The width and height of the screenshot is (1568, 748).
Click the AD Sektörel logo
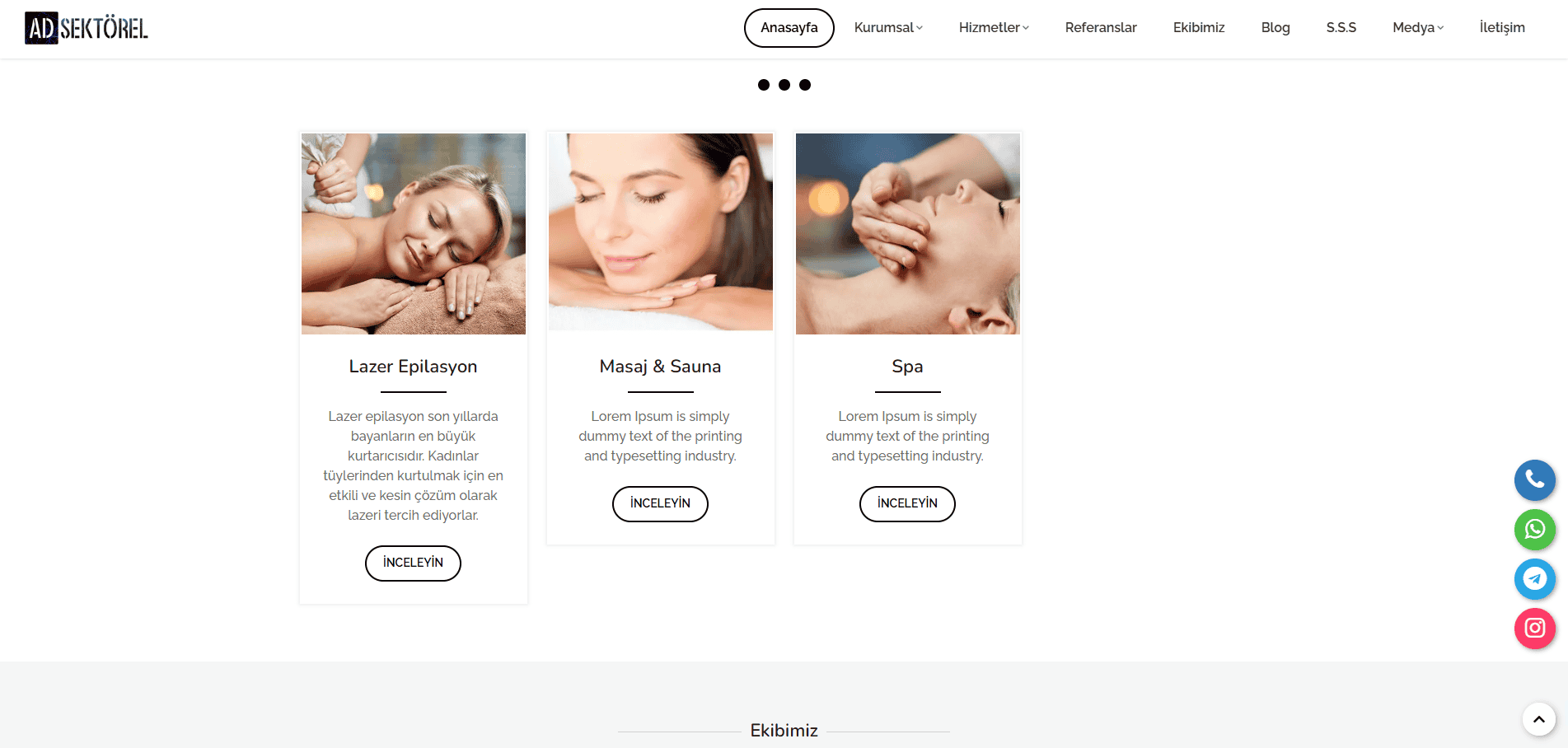pos(87,28)
